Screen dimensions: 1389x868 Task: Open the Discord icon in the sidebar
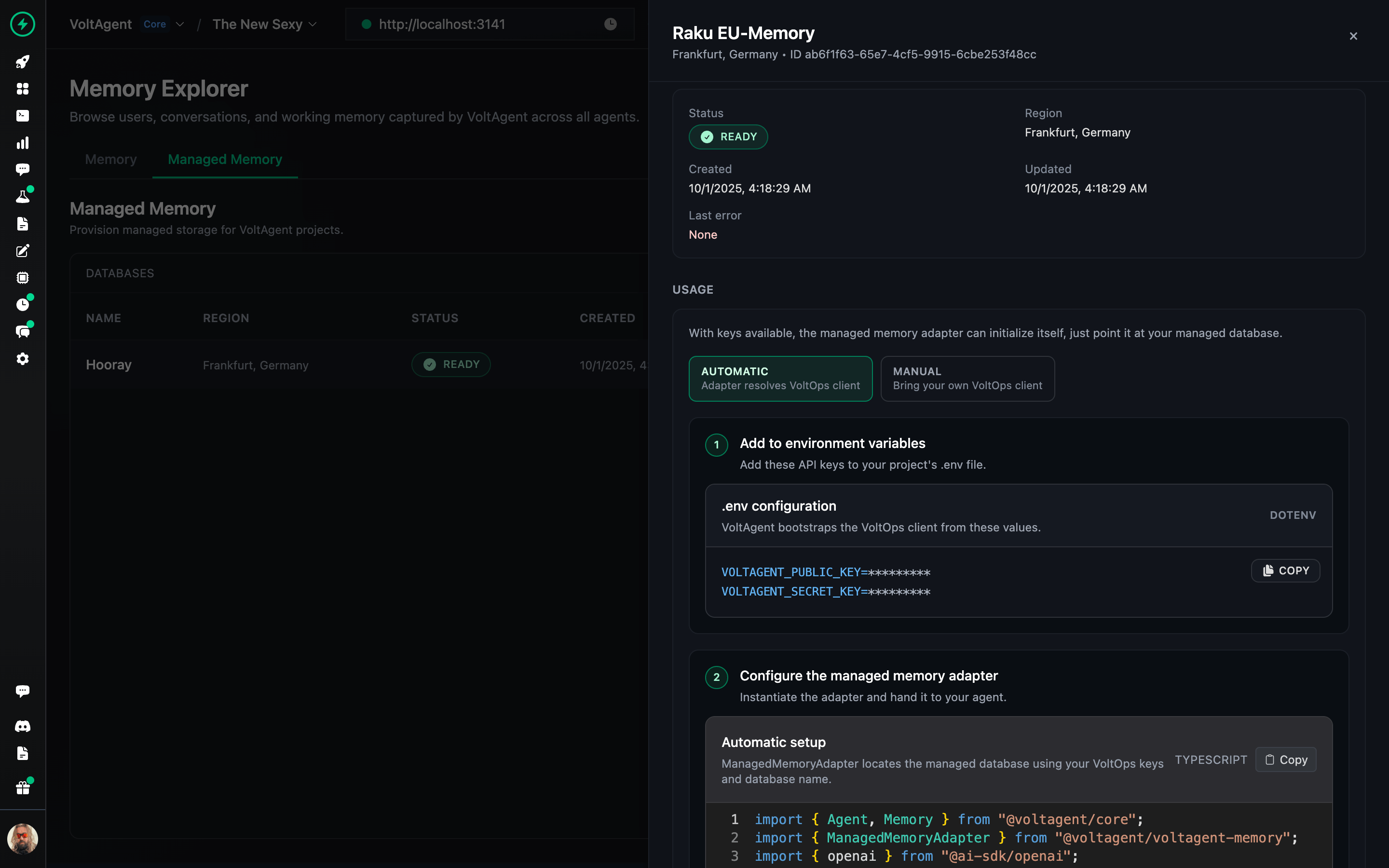(x=22, y=726)
